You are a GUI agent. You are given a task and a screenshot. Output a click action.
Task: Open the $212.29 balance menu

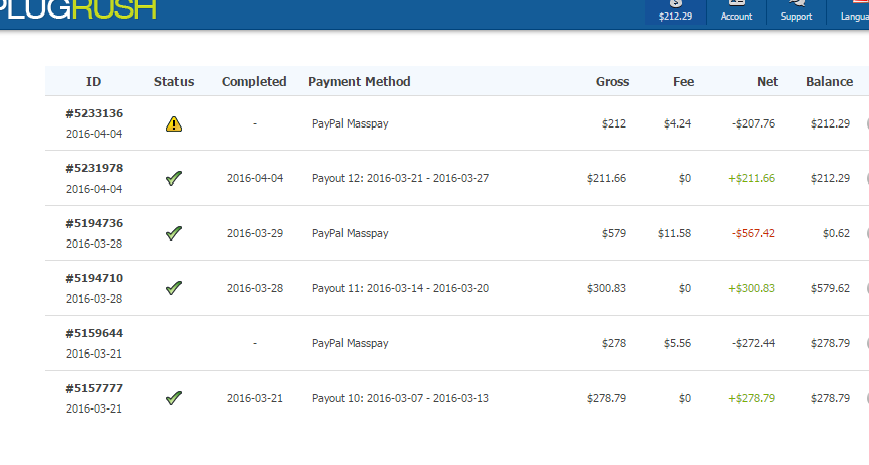(x=676, y=12)
